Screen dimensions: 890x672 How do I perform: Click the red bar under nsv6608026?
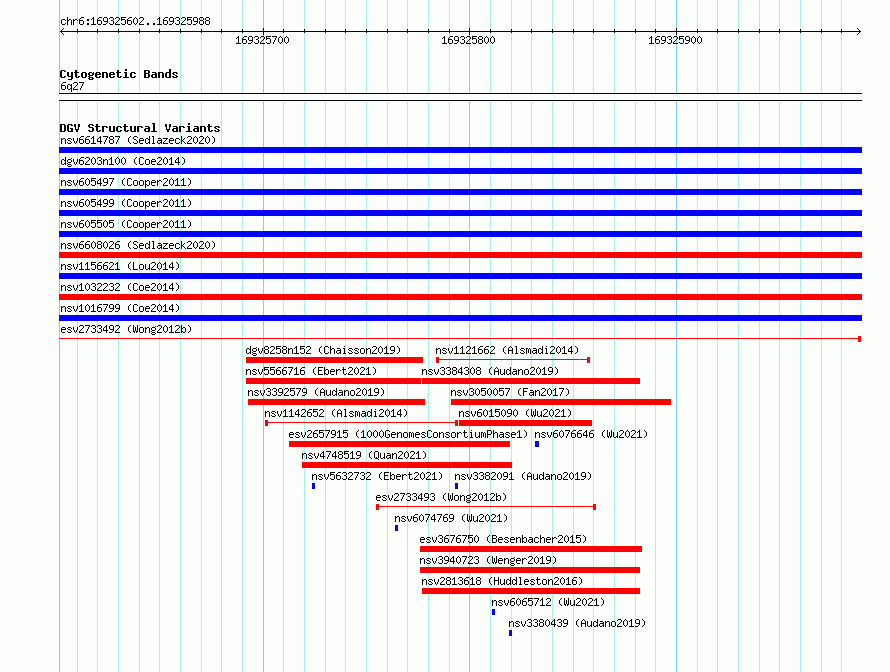(x=460, y=255)
